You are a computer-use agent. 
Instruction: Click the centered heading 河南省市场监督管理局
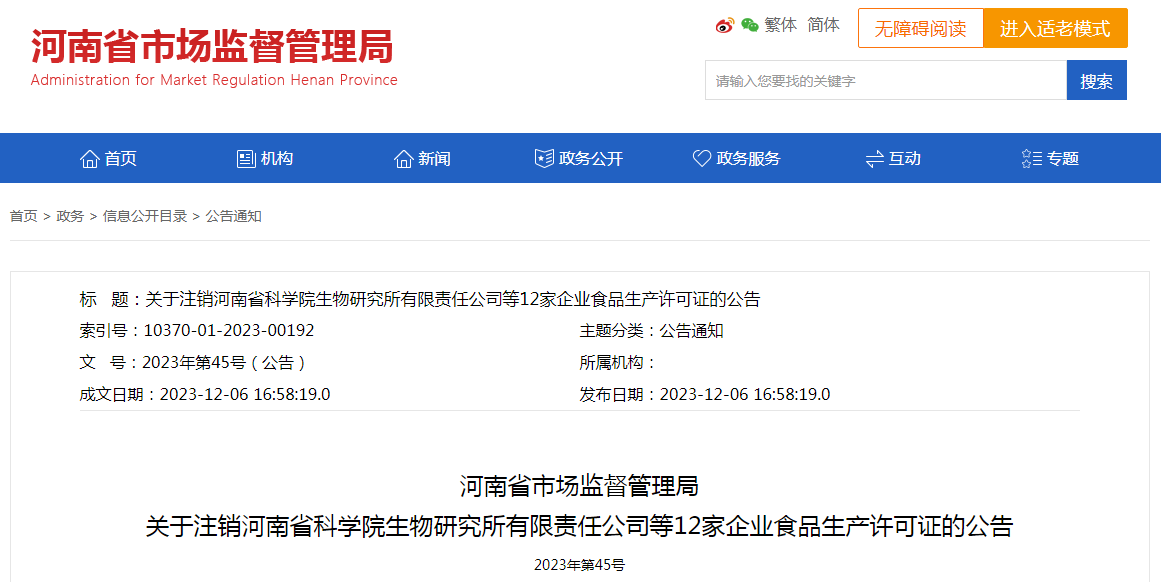(x=579, y=486)
